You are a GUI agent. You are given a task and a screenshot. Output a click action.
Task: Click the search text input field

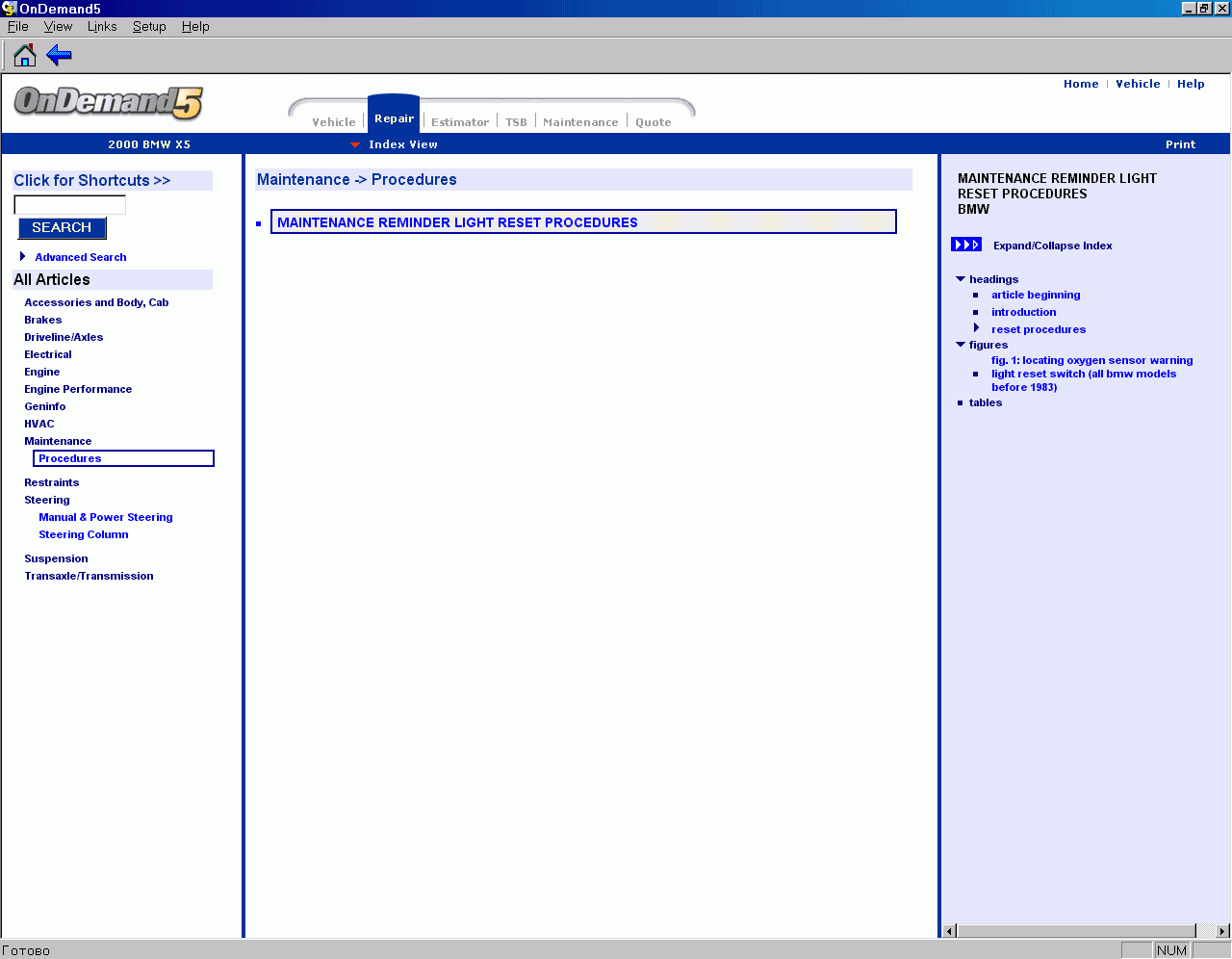point(69,205)
